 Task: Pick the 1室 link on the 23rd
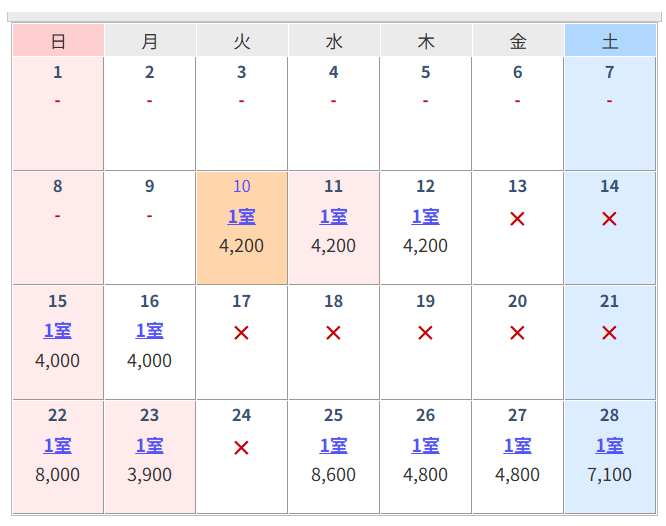[149, 445]
